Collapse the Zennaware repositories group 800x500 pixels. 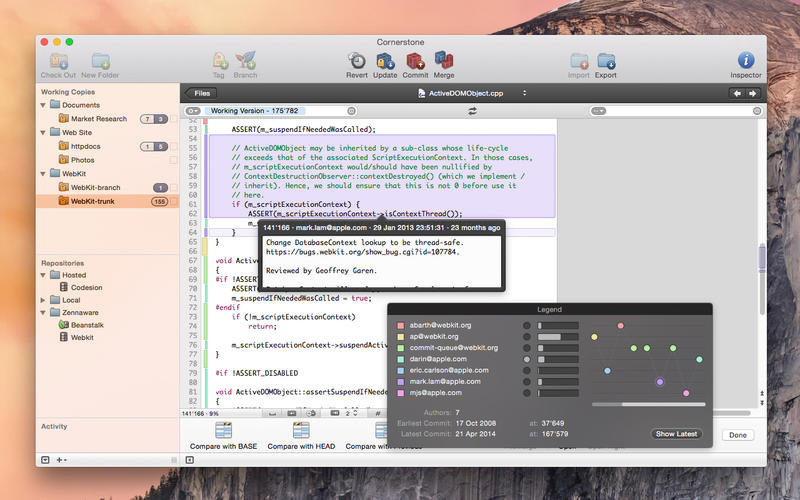click(43, 313)
